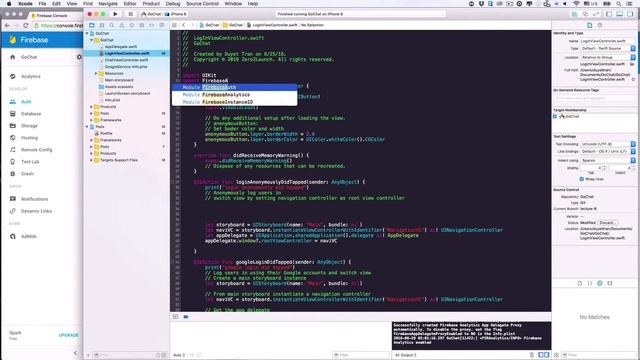Image resolution: width=640 pixels, height=360 pixels.
Task: Open the Text Encoding dropdown
Action: coord(608,144)
